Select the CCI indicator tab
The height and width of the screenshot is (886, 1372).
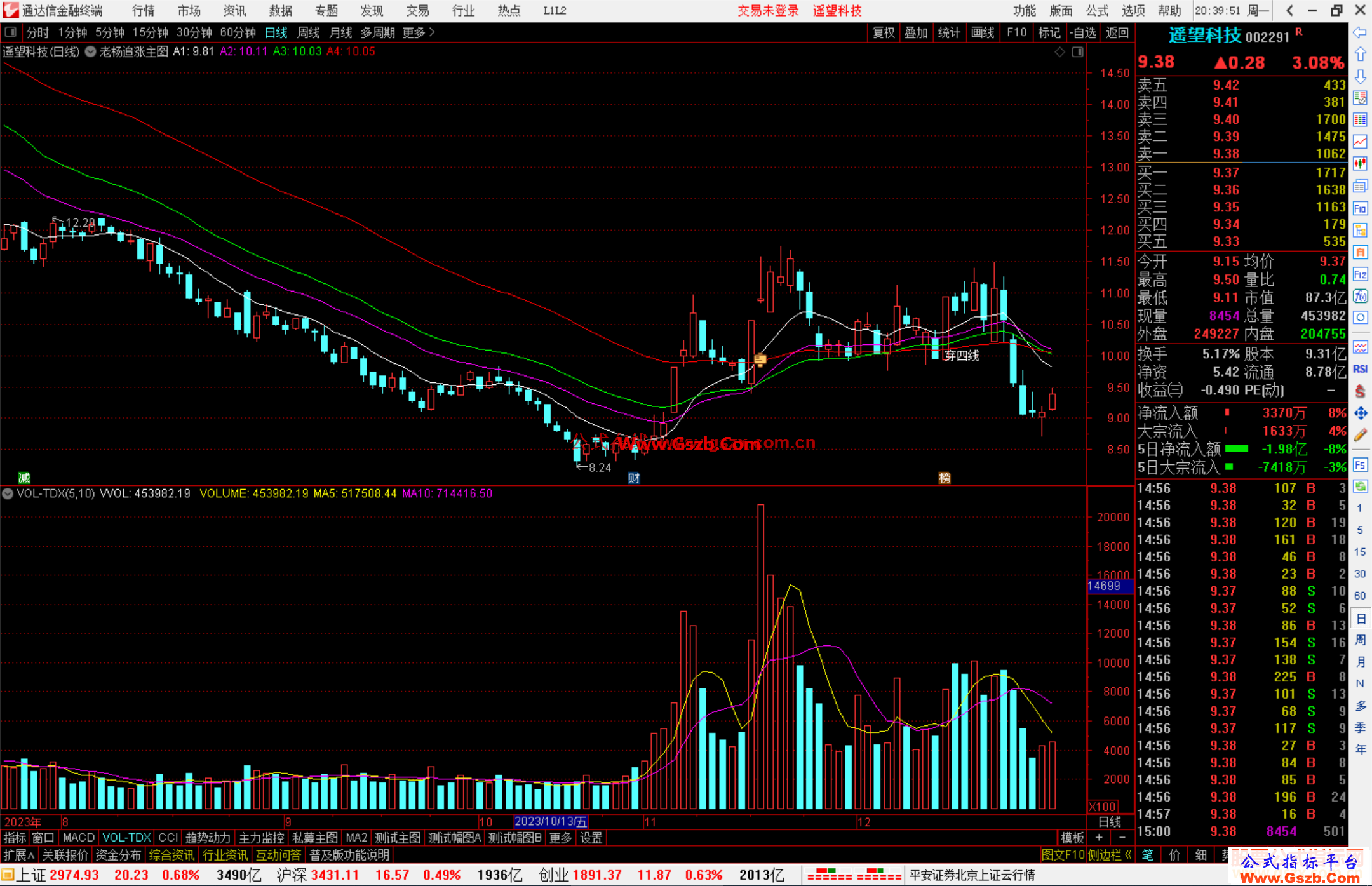168,838
